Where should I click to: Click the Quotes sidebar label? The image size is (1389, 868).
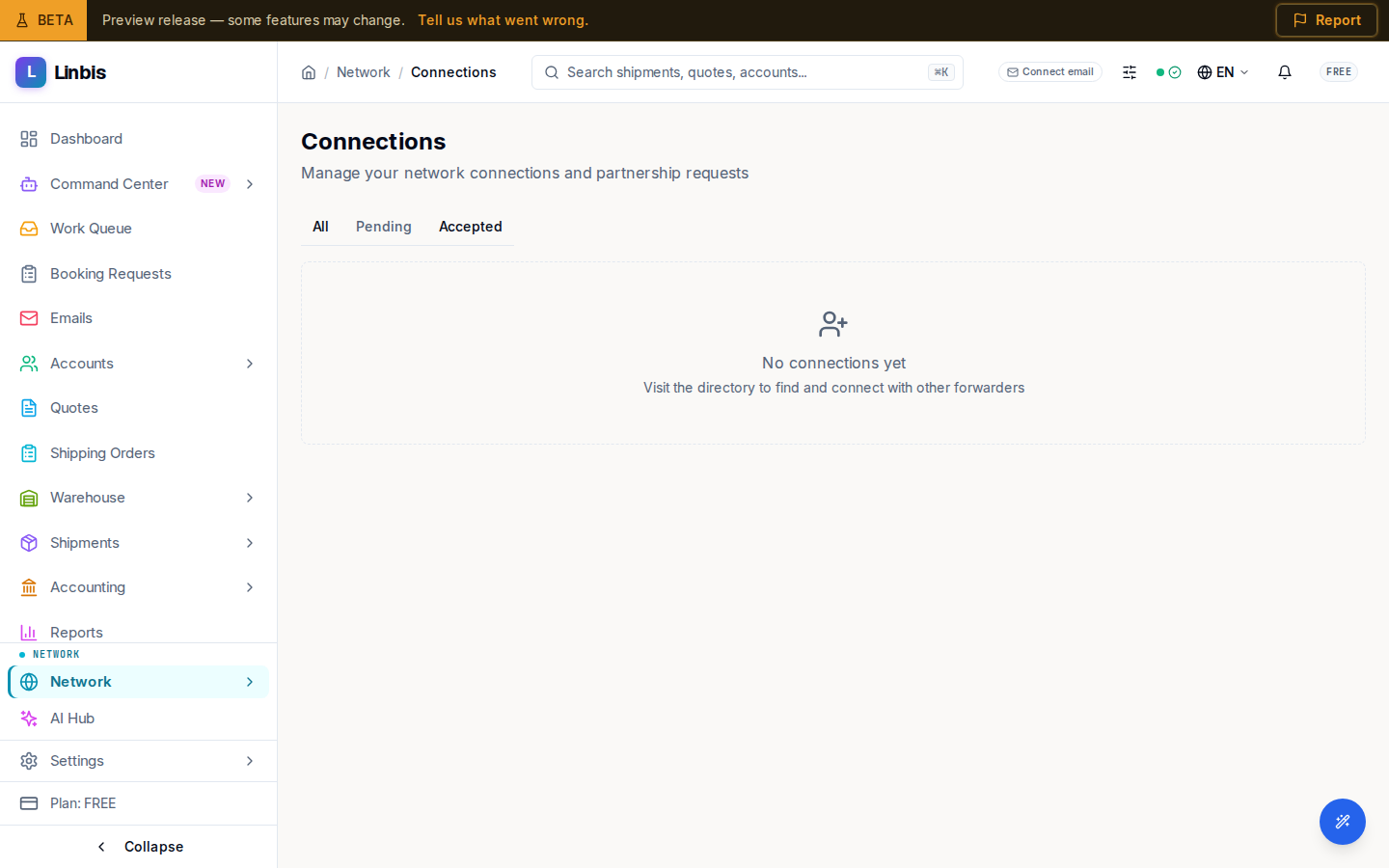point(74,408)
